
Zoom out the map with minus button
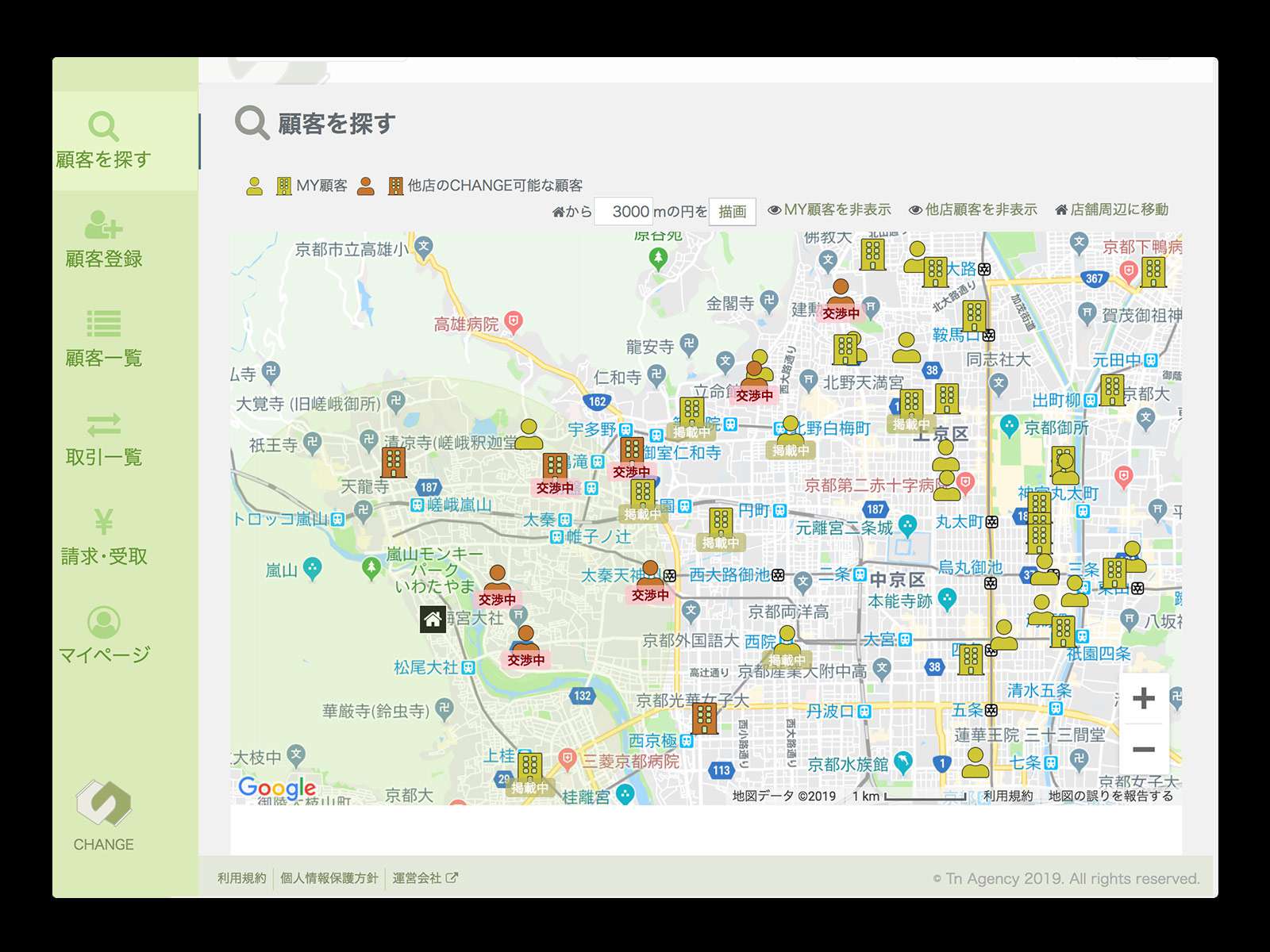click(x=1143, y=750)
